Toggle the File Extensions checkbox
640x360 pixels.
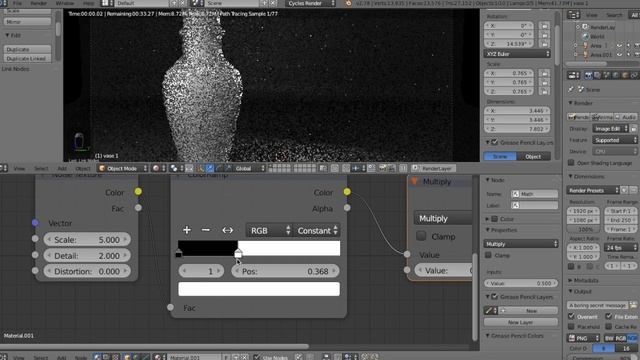pos(609,316)
